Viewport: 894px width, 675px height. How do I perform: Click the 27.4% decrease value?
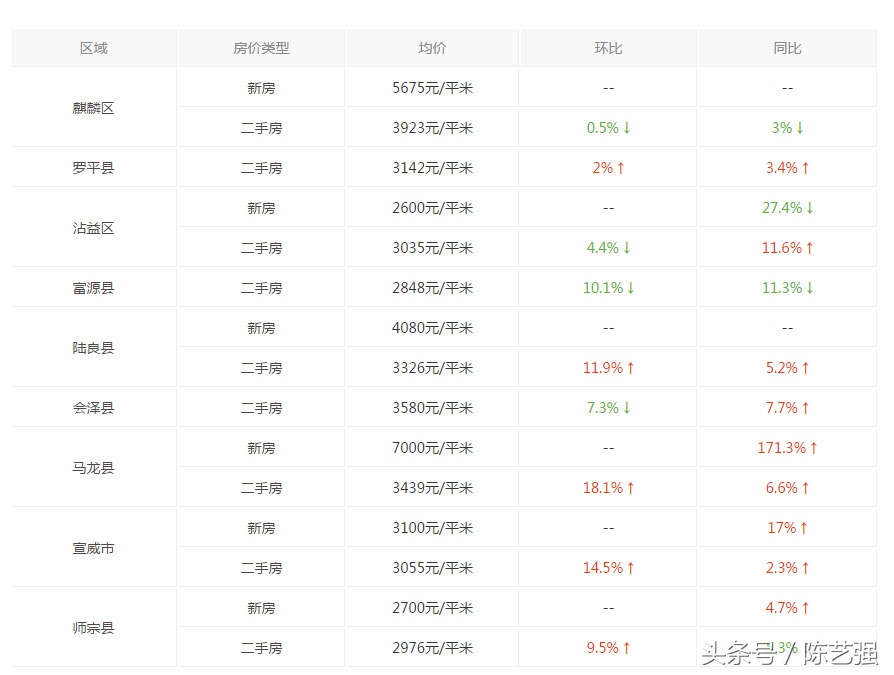[787, 208]
